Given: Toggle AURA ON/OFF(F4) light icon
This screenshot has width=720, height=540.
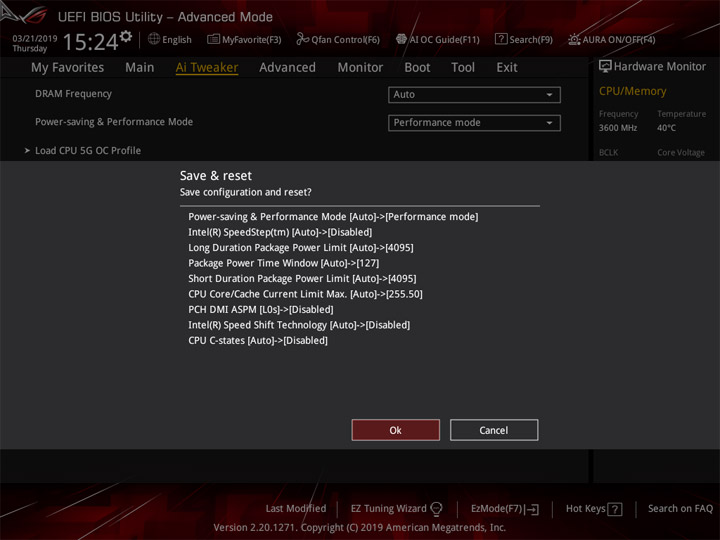Looking at the screenshot, I should [x=574, y=39].
